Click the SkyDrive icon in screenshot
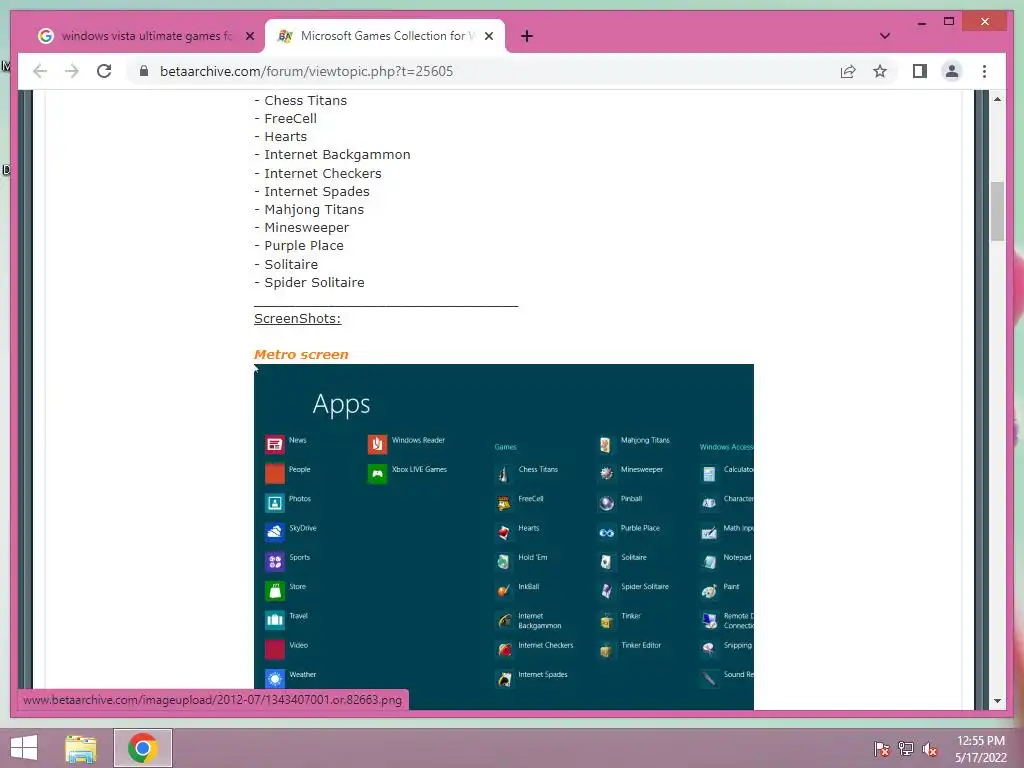Viewport: 1024px width, 768px height. pyautogui.click(x=275, y=532)
